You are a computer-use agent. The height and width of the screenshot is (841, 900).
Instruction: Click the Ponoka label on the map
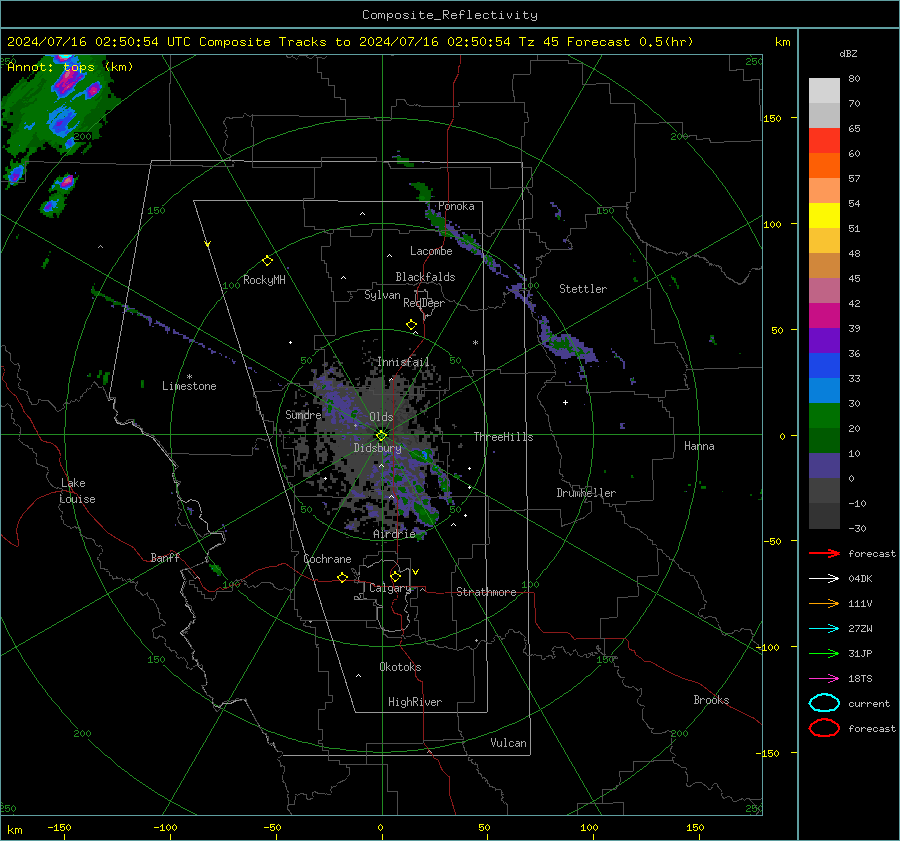coord(456,206)
